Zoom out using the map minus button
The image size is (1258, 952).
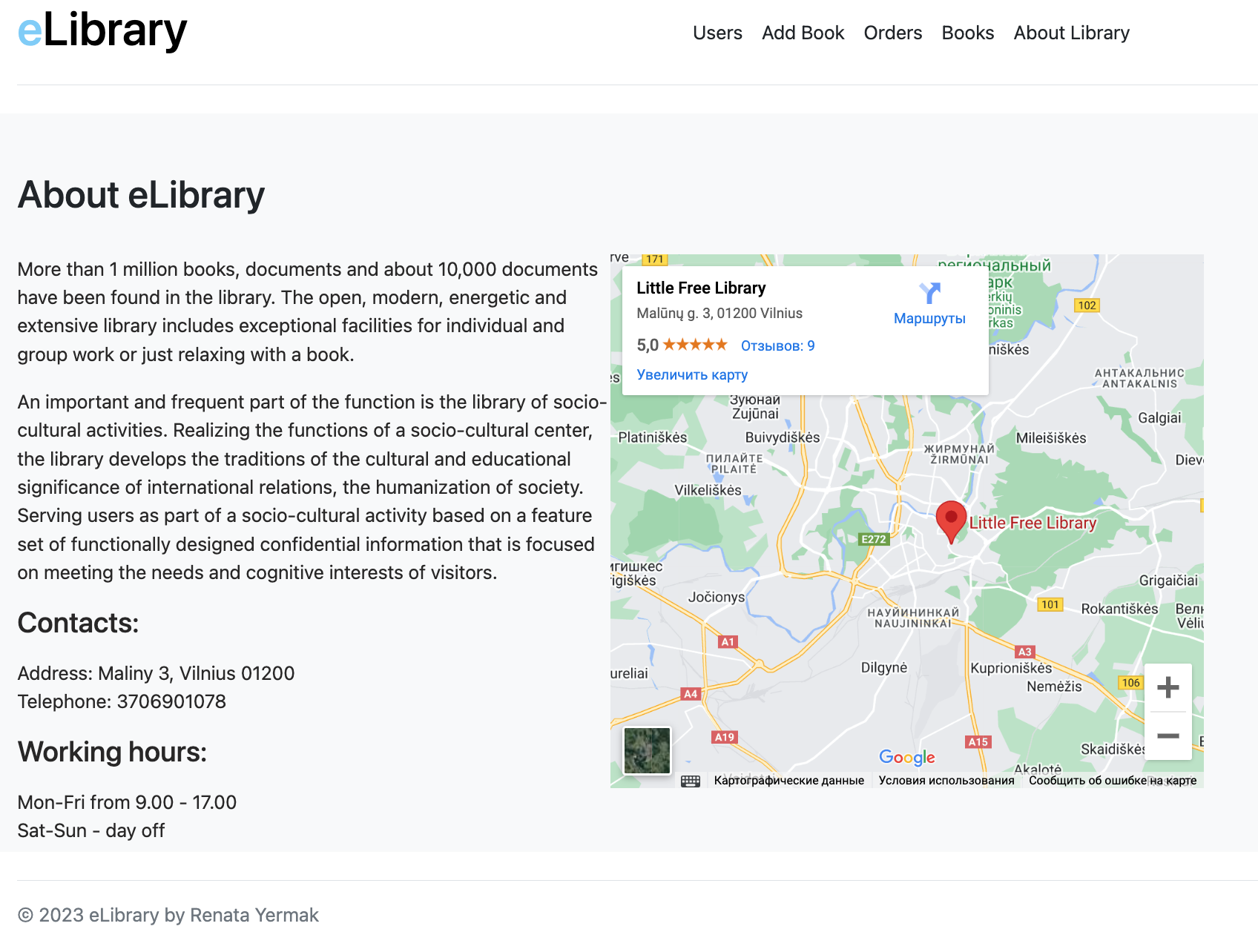coord(1167,735)
